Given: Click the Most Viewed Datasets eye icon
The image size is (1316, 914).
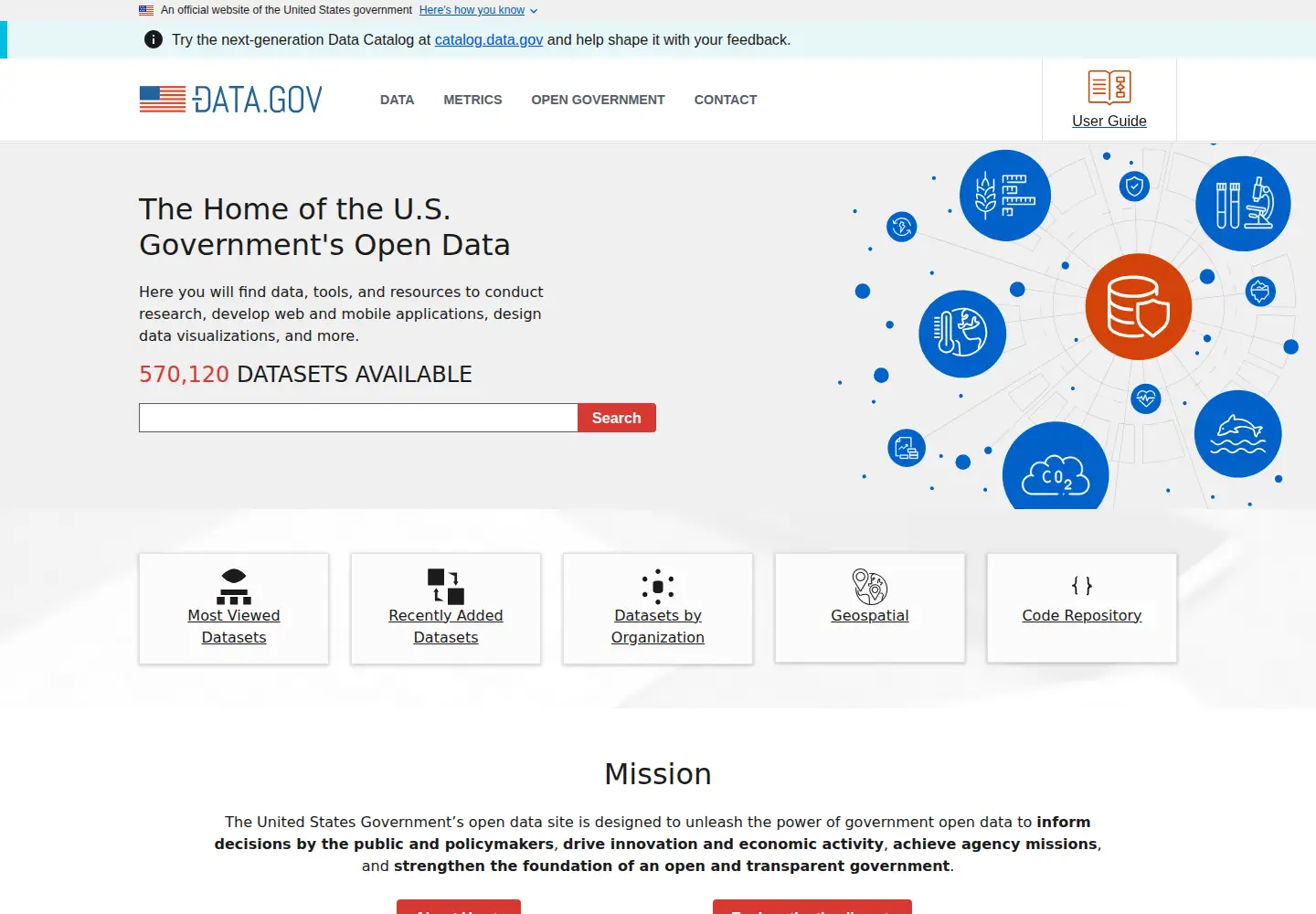Looking at the screenshot, I should tap(234, 587).
